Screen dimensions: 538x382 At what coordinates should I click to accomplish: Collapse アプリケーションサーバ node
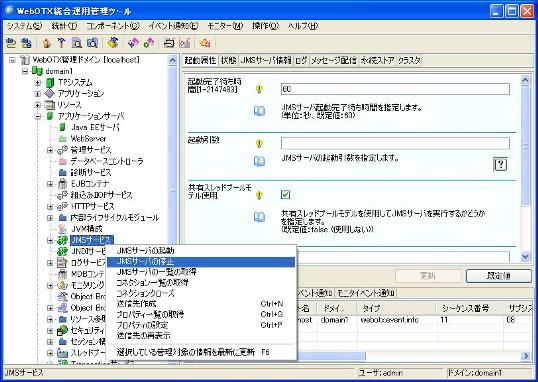tap(38, 116)
